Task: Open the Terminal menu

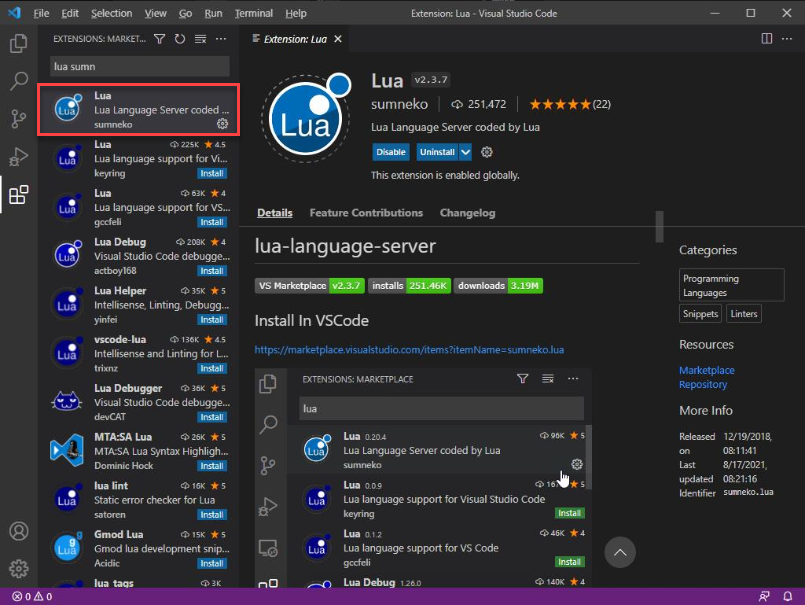Action: point(252,13)
